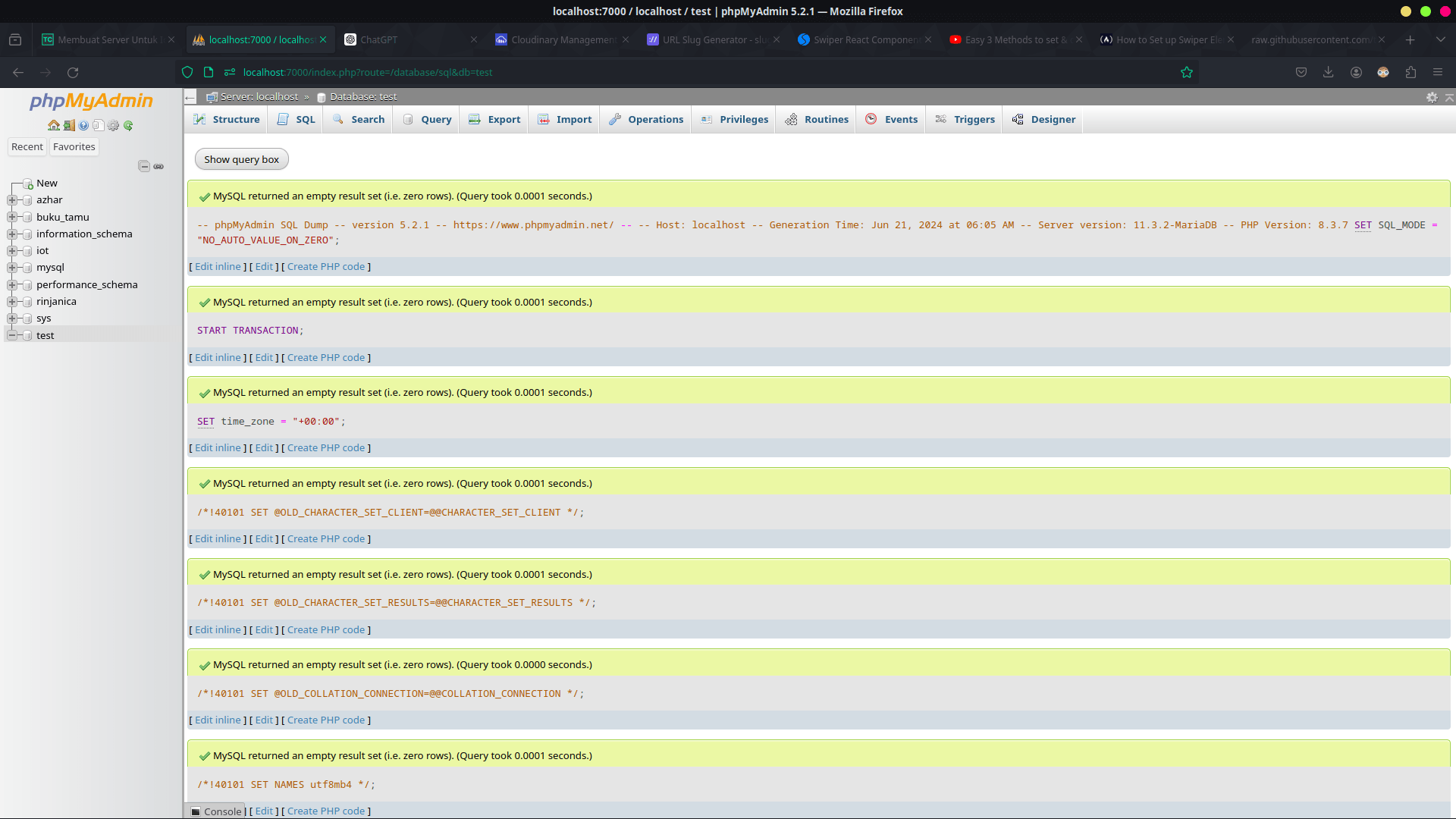
Task: Open the Designer tab
Action: pyautogui.click(x=1043, y=120)
